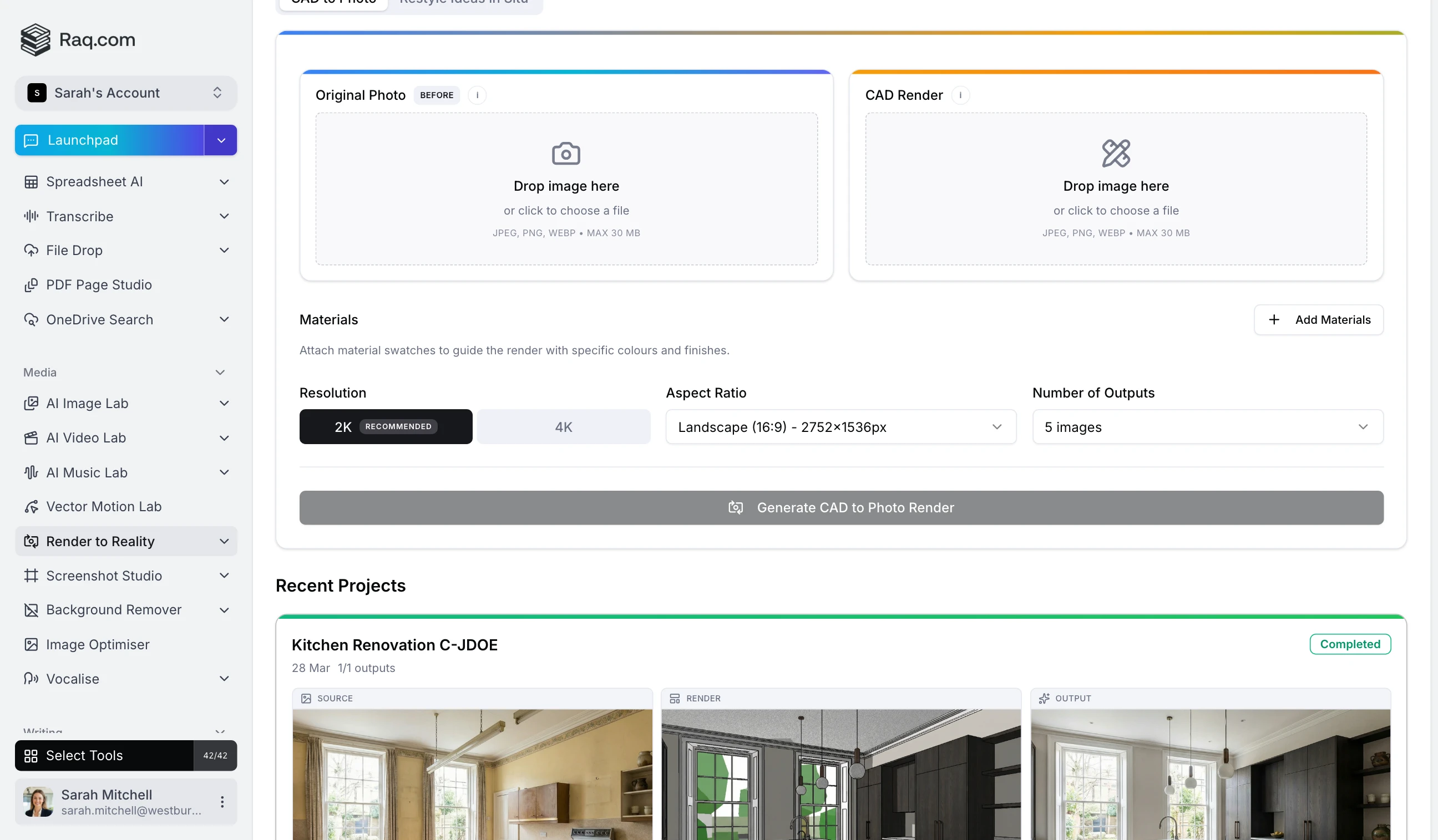
Task: Click the info icon beside CAD Render title
Action: (x=960, y=95)
